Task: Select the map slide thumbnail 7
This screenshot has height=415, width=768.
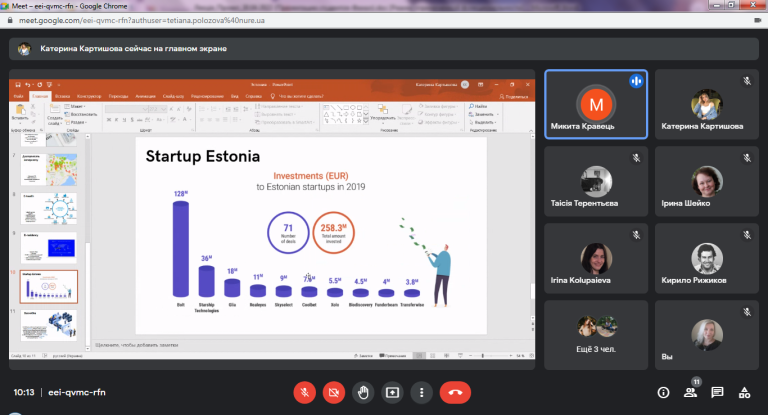Action: (x=48, y=170)
